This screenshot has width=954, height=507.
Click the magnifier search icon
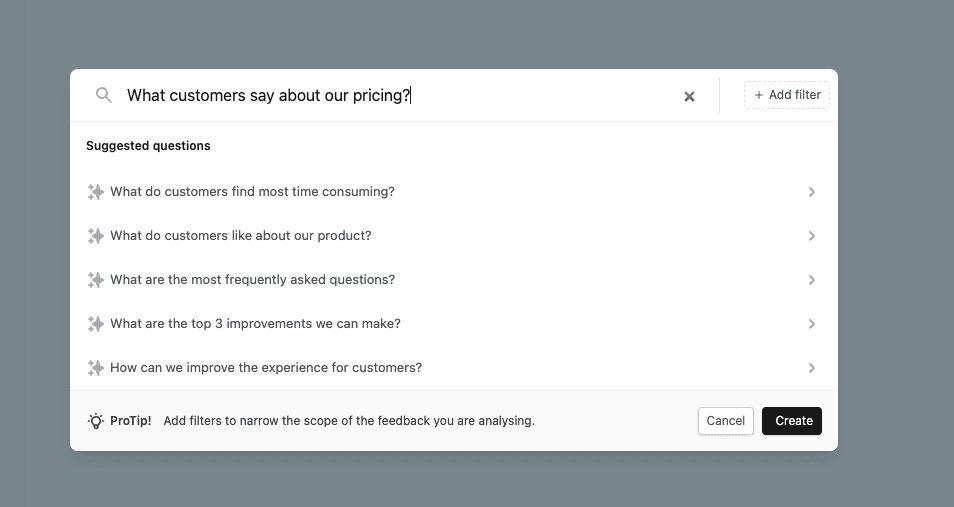pyautogui.click(x=104, y=95)
